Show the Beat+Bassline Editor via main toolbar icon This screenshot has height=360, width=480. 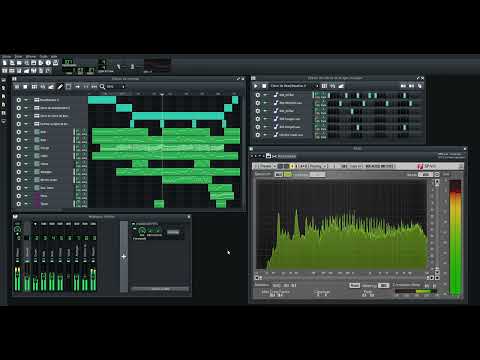(x=12, y=71)
